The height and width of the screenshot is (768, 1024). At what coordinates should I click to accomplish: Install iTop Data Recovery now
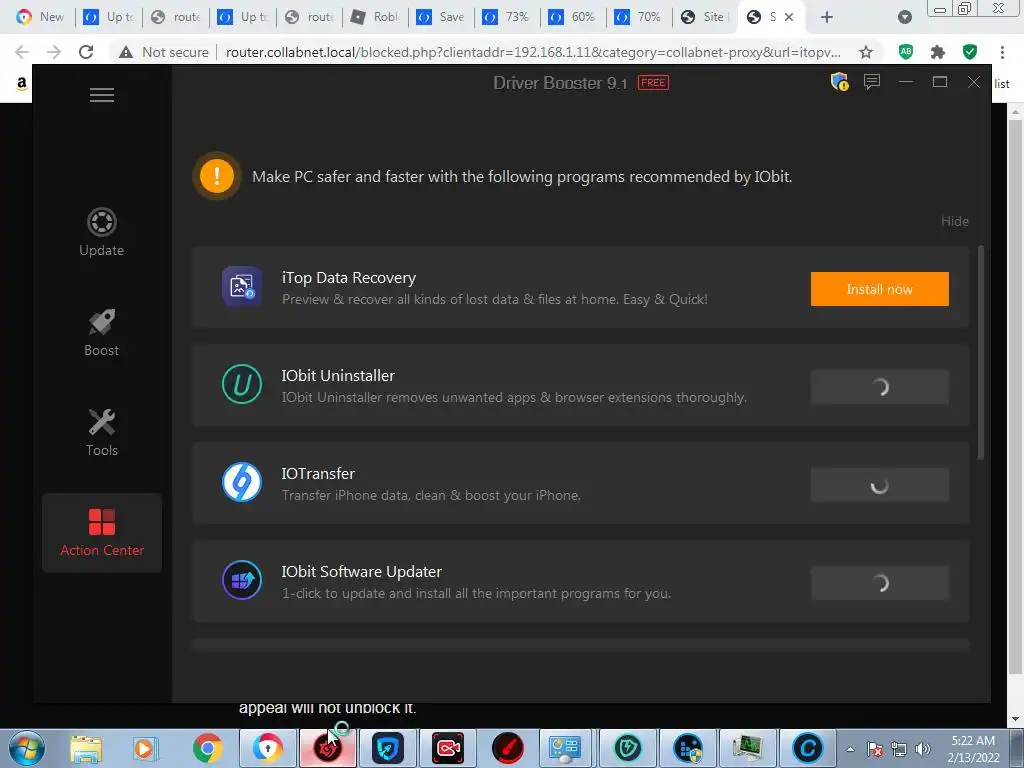880,289
